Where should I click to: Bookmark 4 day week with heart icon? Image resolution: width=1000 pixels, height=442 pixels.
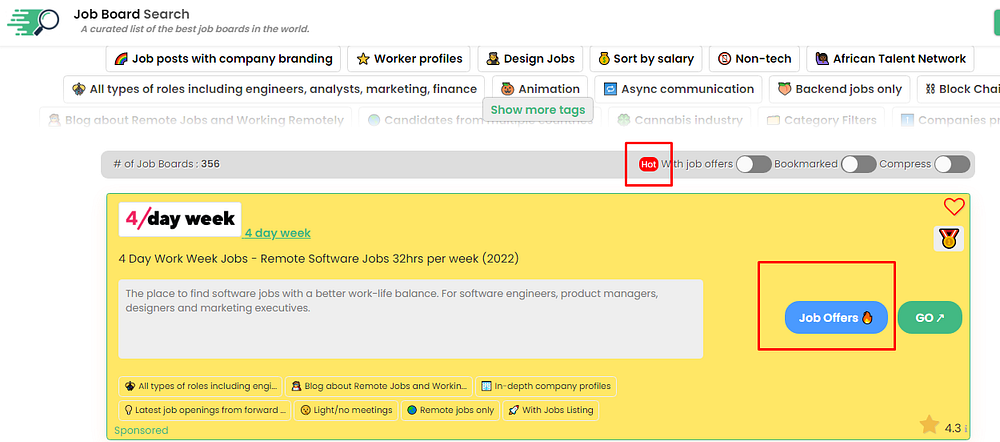pyautogui.click(x=954, y=207)
